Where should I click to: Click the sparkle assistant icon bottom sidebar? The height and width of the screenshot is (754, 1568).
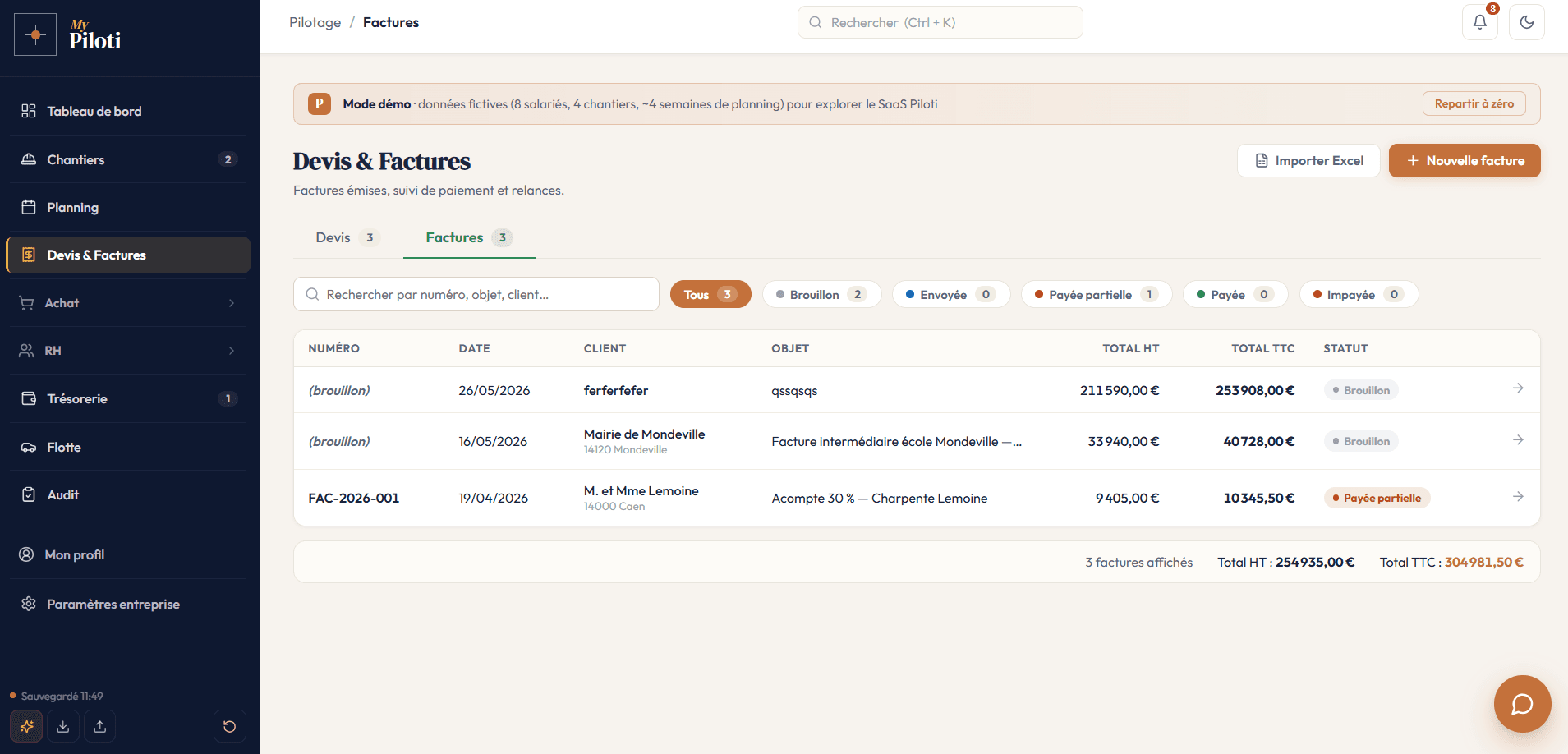tap(26, 726)
